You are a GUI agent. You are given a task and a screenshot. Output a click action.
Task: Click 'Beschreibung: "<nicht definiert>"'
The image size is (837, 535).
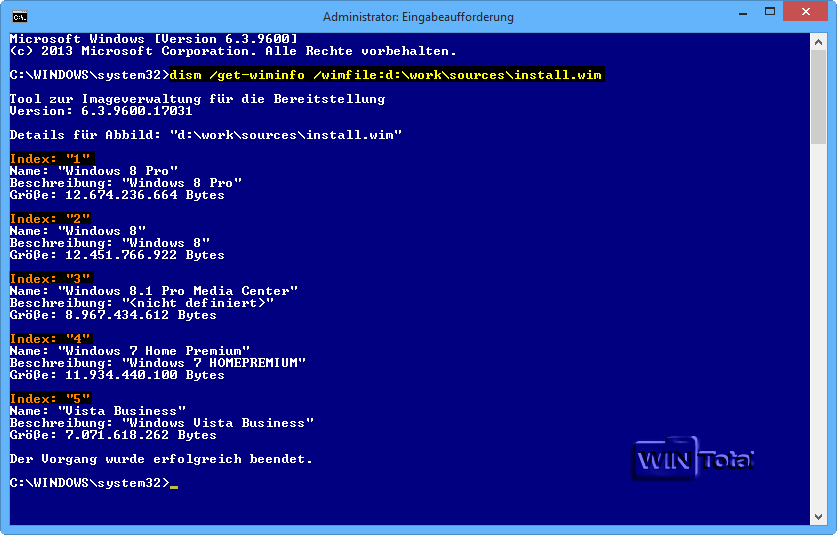(141, 303)
